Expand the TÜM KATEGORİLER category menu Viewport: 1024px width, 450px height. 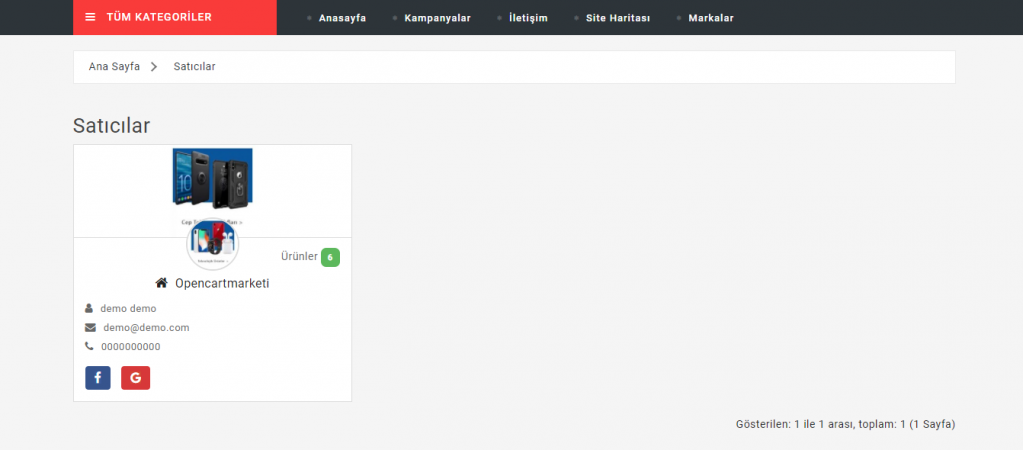pyautogui.click(x=159, y=17)
